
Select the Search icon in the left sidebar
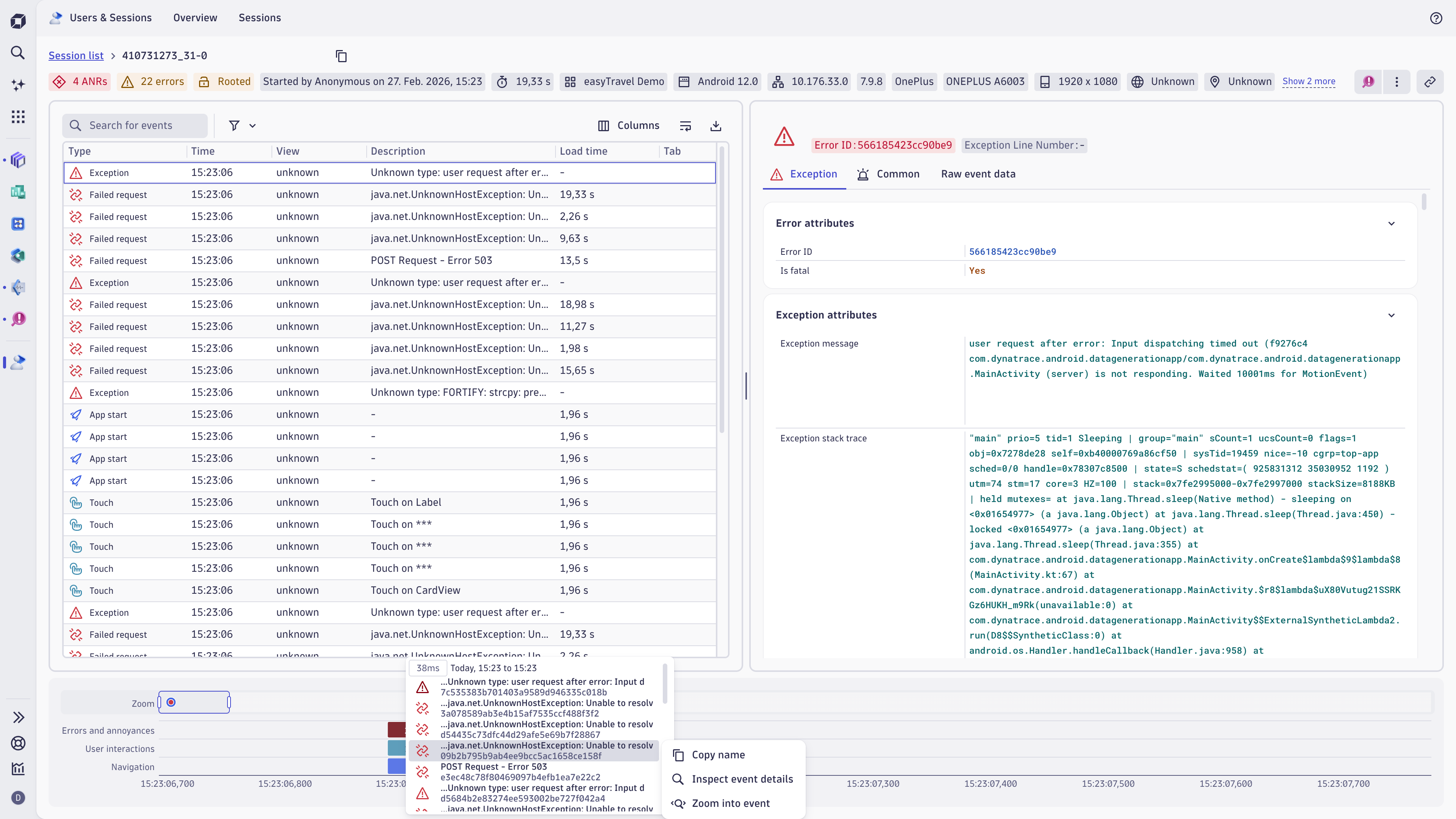tap(17, 53)
